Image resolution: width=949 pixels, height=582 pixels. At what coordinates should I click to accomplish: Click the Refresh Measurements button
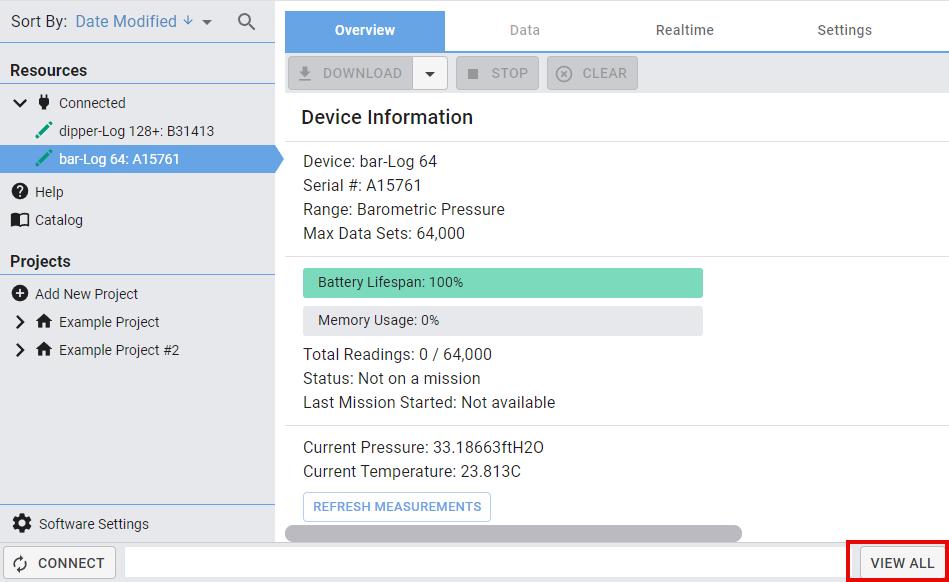tap(397, 507)
